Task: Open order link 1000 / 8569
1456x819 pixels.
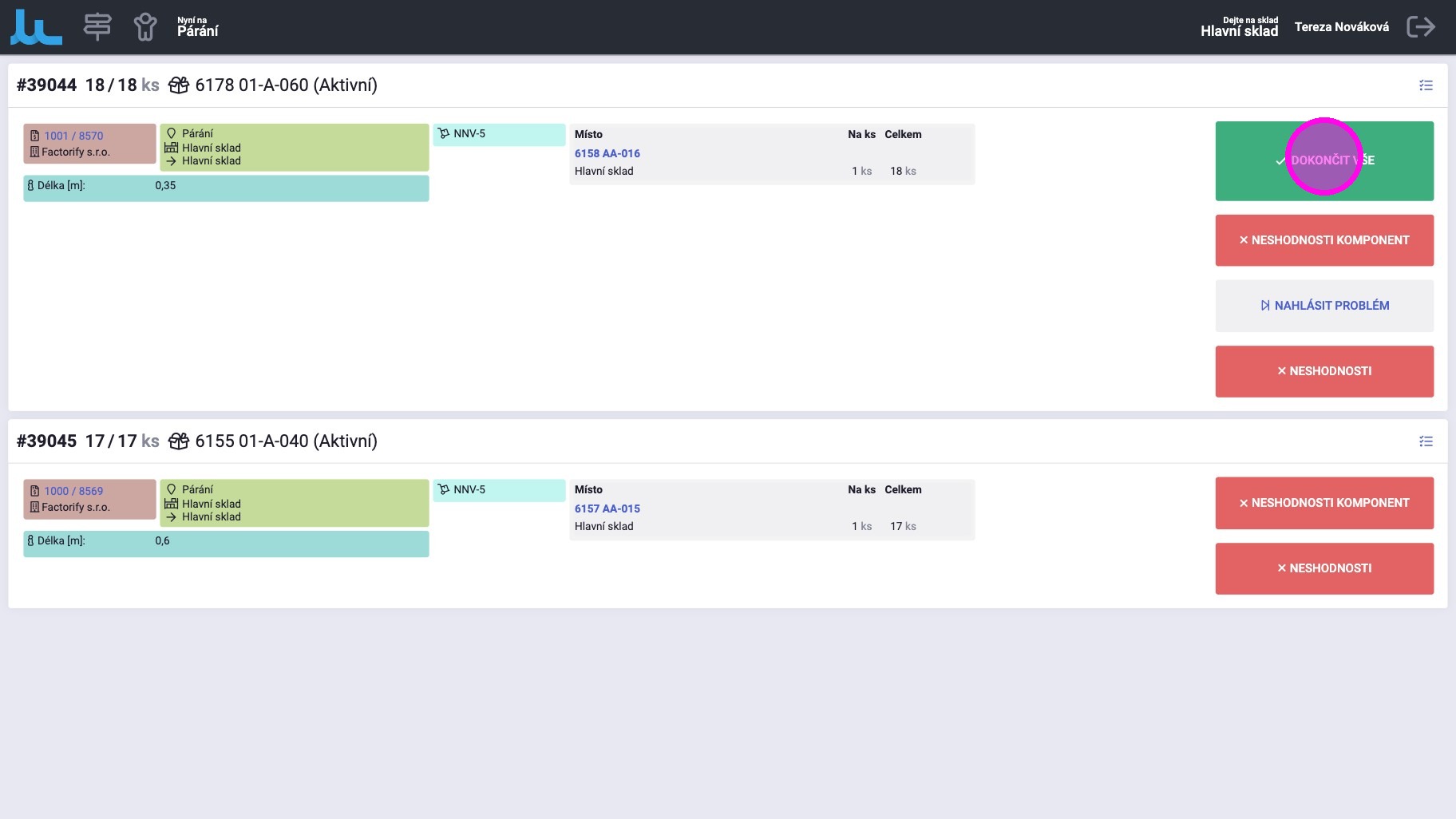Action: (73, 491)
